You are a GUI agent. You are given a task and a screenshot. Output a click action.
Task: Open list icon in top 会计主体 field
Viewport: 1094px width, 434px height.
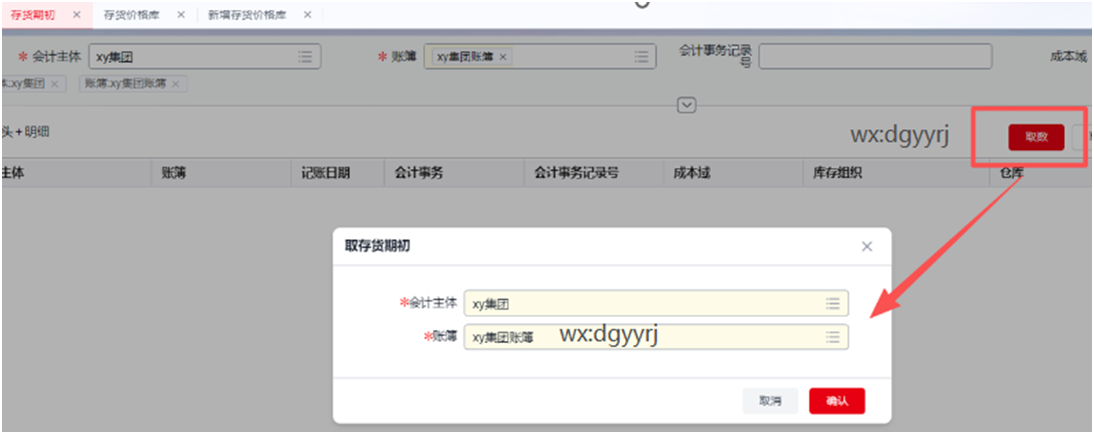305,57
